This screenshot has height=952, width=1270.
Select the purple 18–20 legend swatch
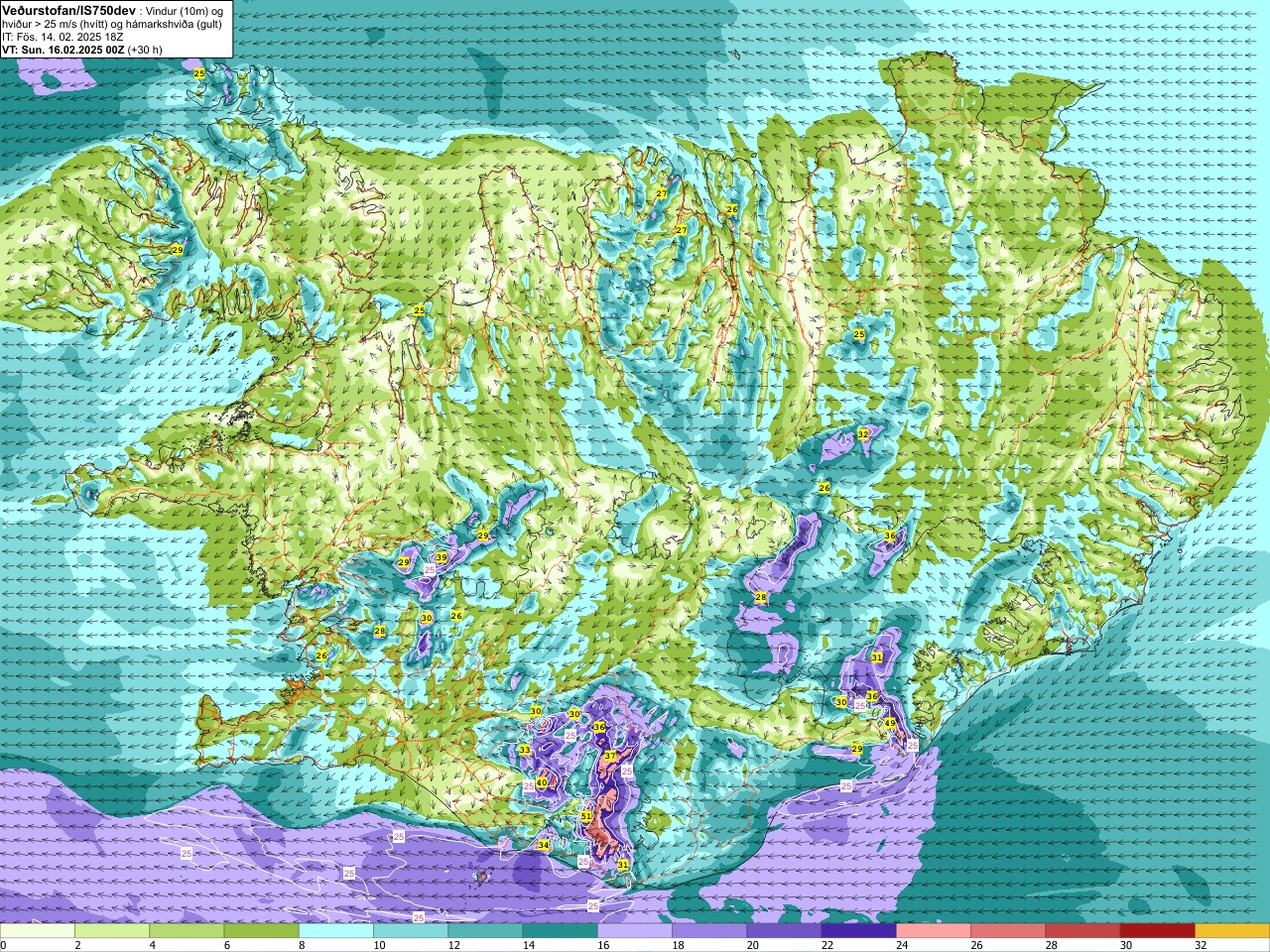tap(709, 931)
